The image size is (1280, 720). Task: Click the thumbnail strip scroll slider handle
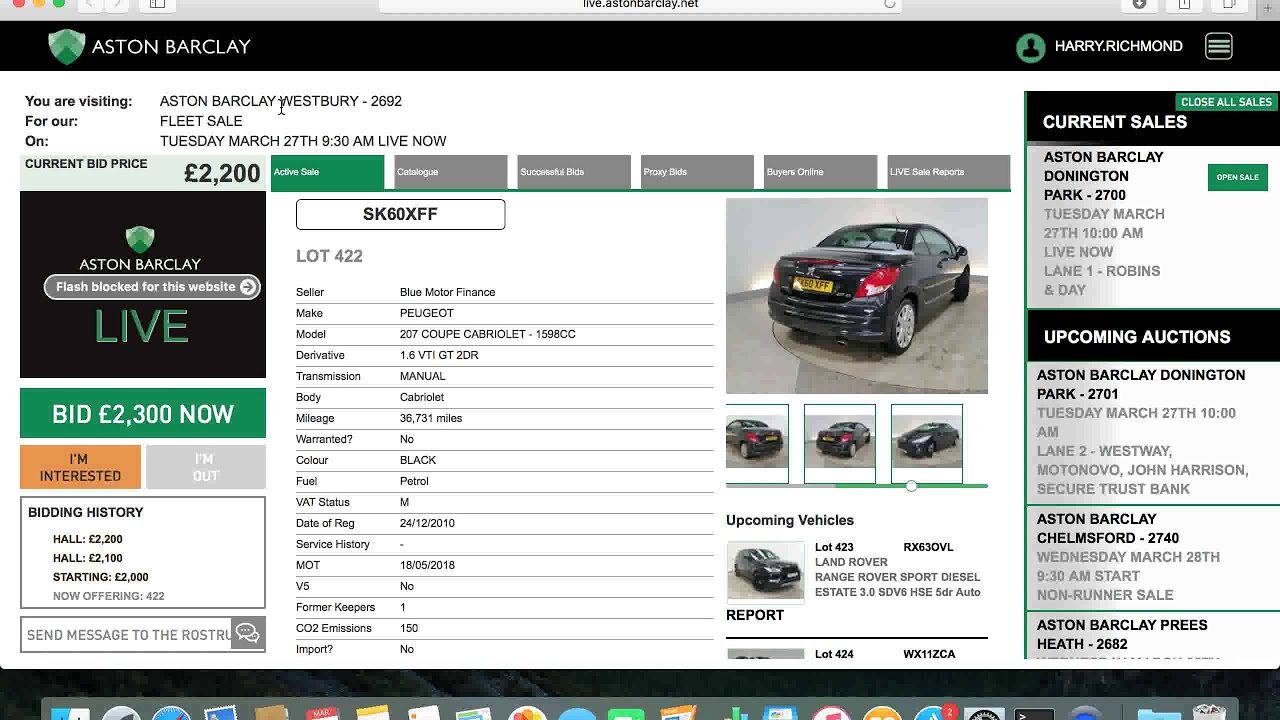911,486
